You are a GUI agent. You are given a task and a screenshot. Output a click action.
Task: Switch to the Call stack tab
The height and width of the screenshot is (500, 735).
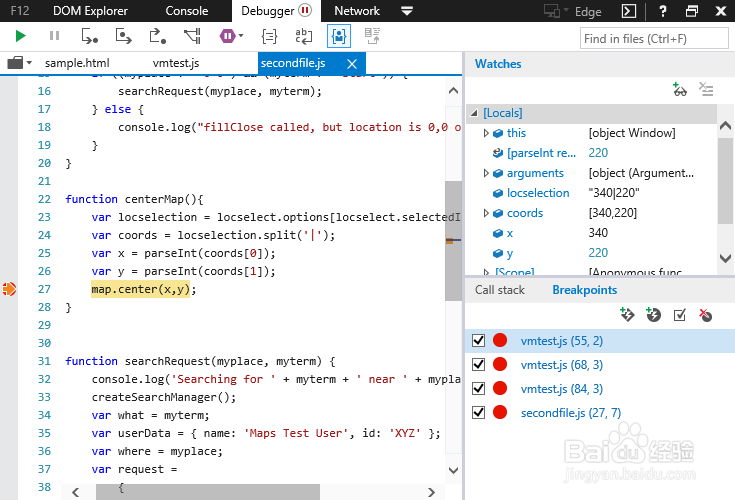pos(500,290)
